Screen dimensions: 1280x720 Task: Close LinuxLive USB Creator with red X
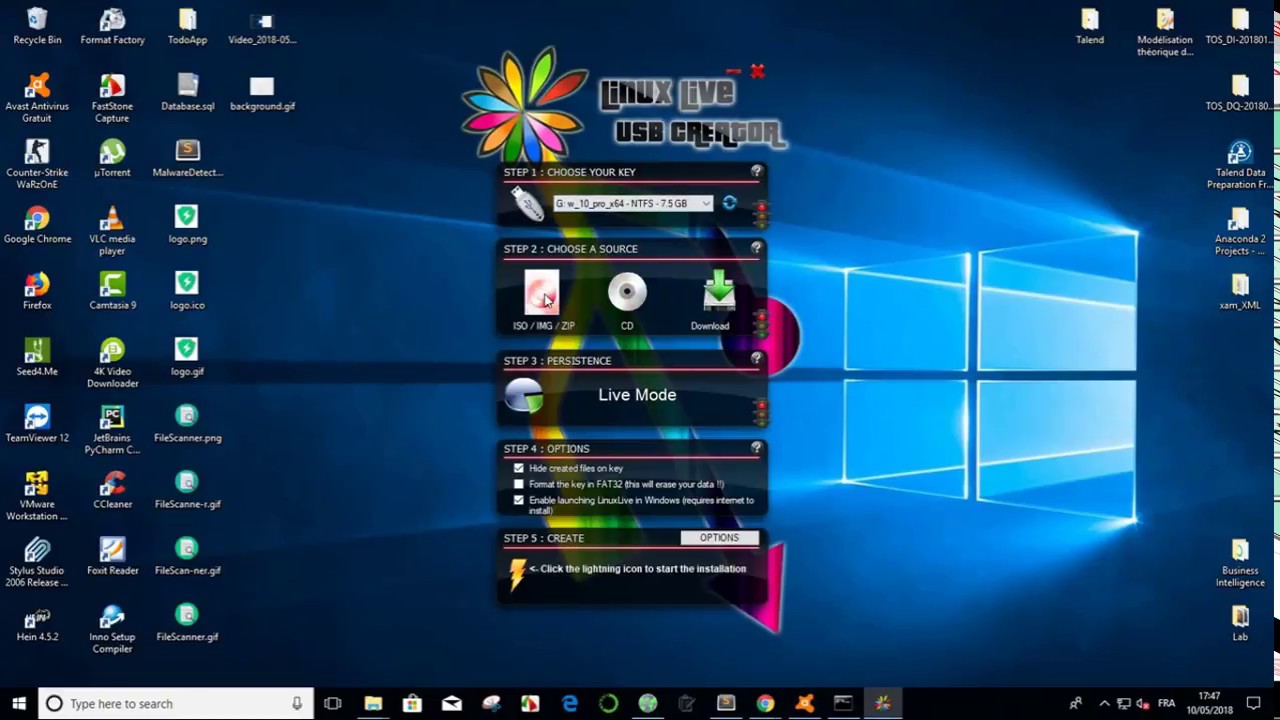(757, 71)
